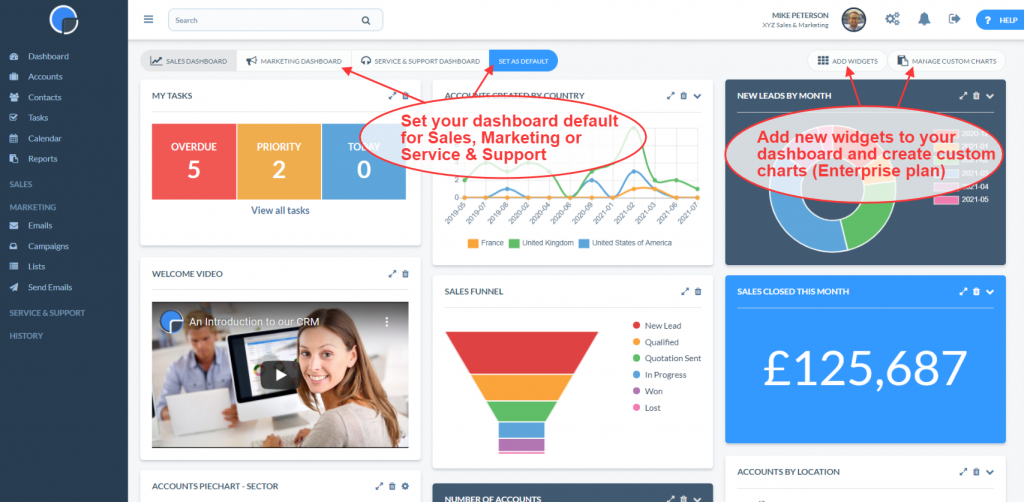Expand the Sales Closed This Month widget
The image size is (1024, 502).
963,292
